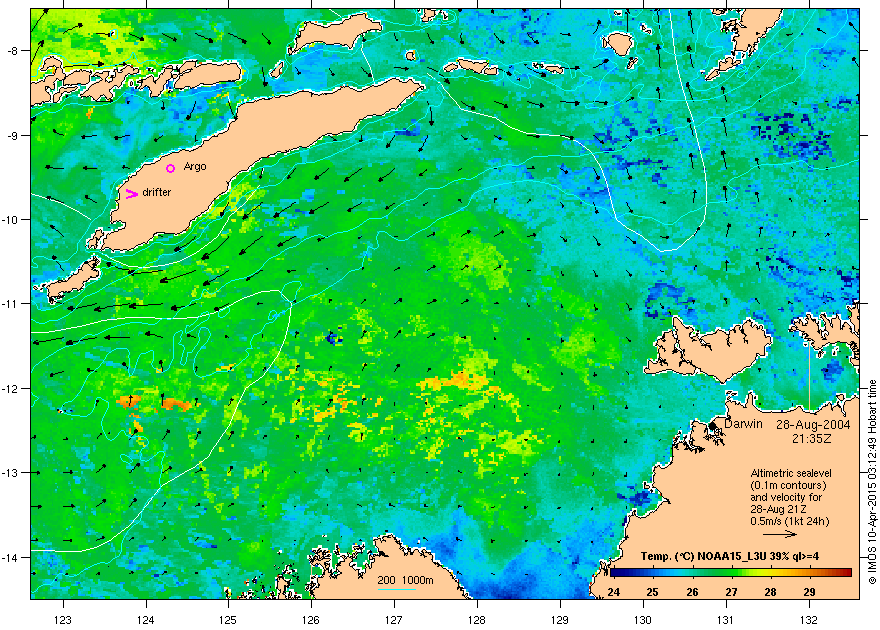Image resolution: width=880 pixels, height=630 pixels.
Task: Click the 28-Aug-2004 date text
Action: (x=813, y=425)
